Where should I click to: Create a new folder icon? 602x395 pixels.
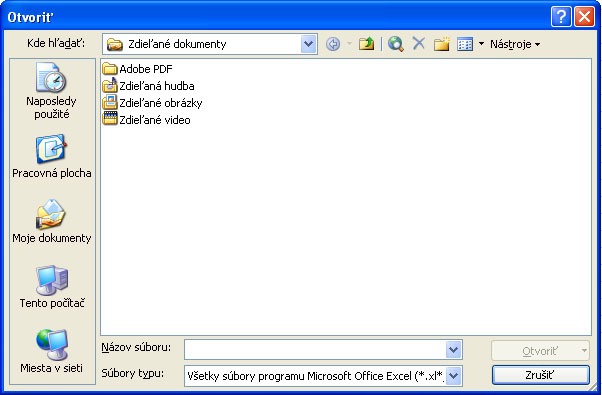pos(442,44)
